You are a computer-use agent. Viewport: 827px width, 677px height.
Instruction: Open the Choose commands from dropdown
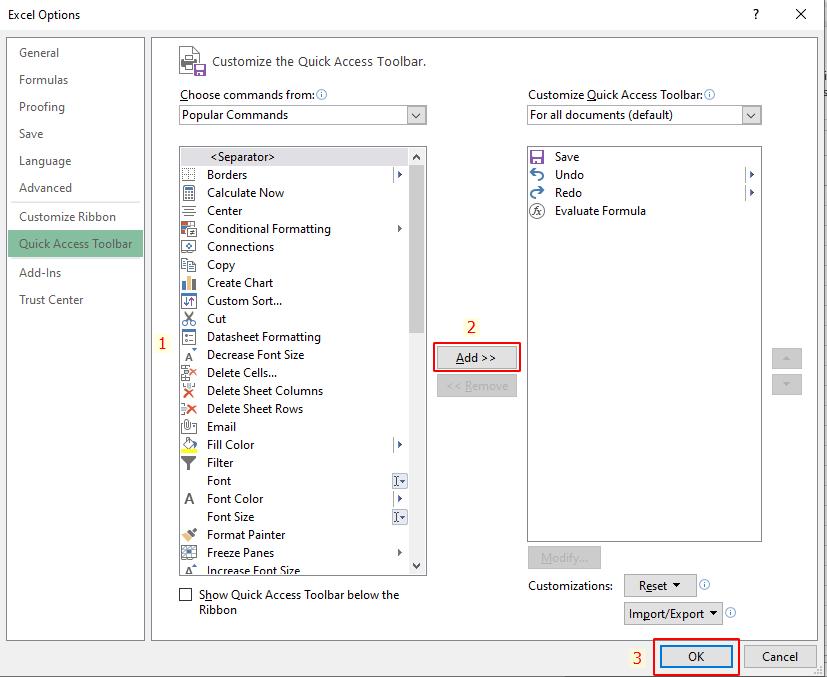417,115
